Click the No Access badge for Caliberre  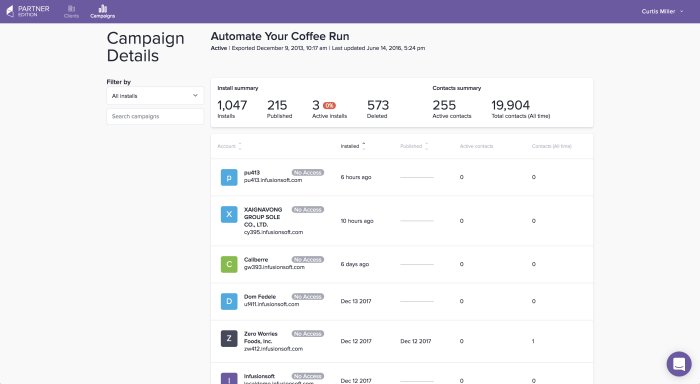coord(308,260)
